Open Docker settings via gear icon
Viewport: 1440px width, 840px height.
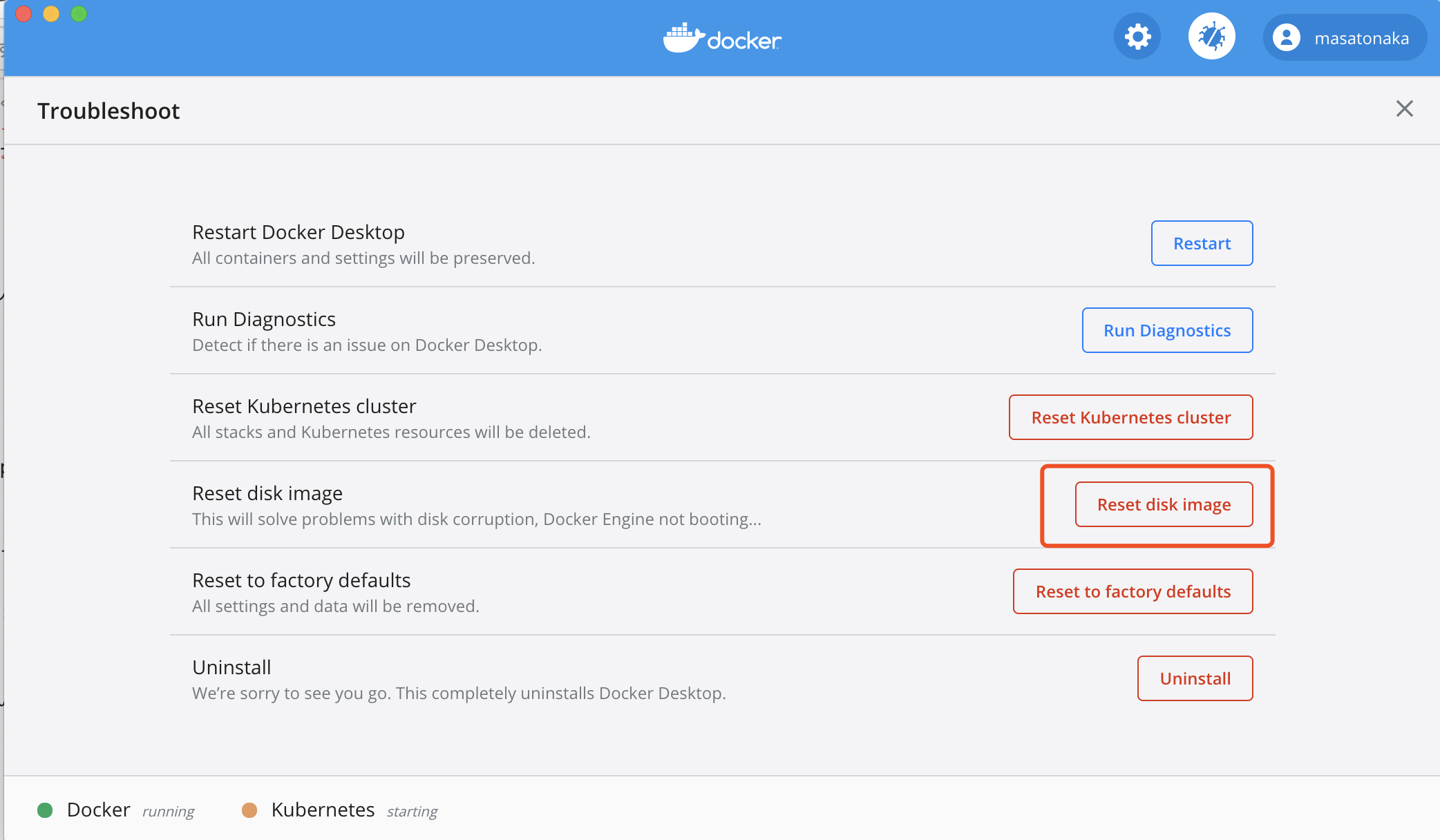pyautogui.click(x=1137, y=37)
